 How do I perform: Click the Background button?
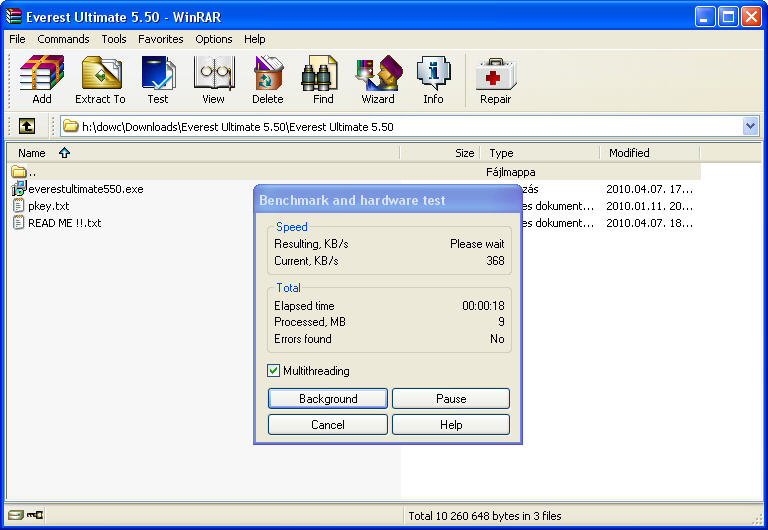tap(328, 398)
